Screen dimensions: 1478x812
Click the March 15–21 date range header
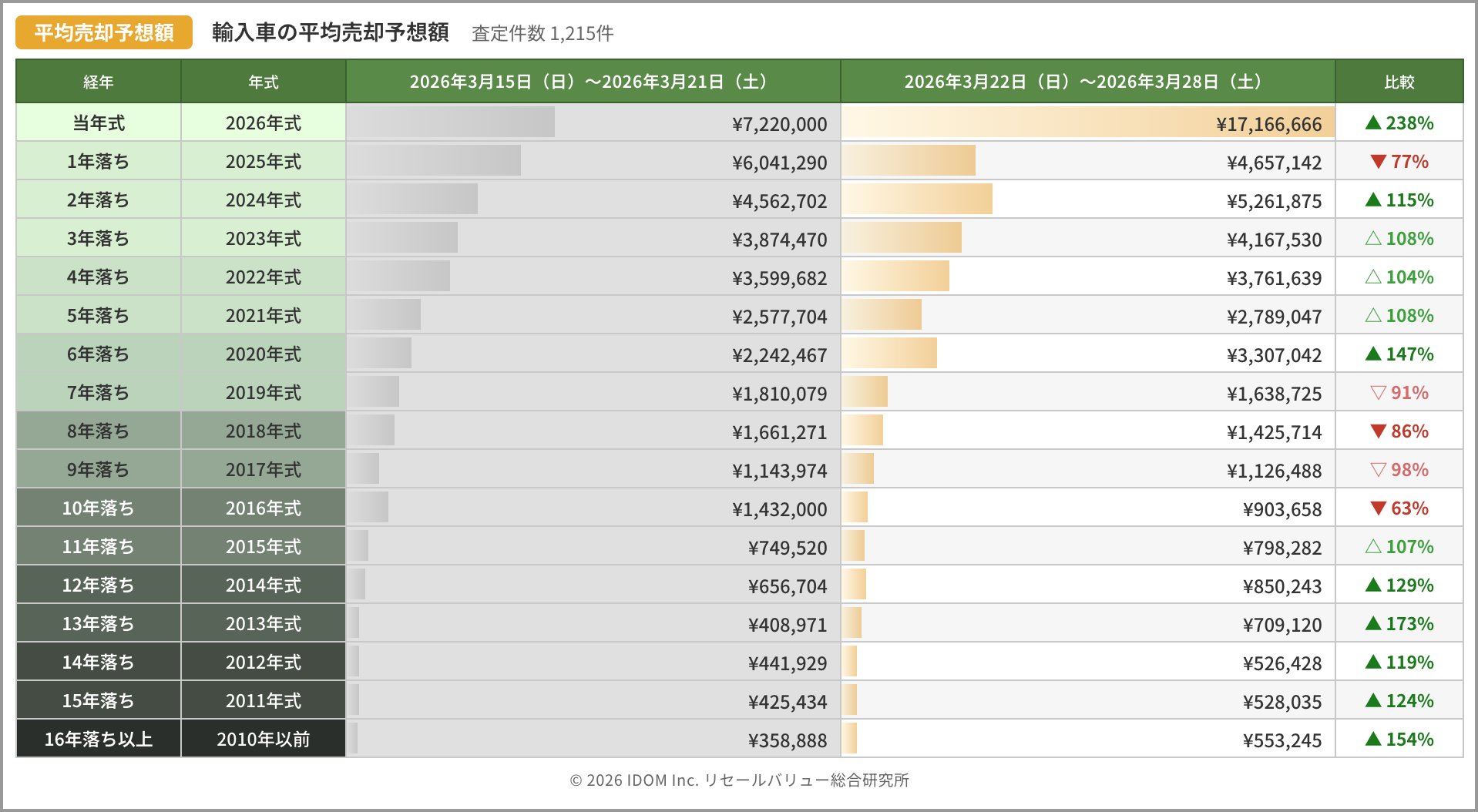(x=593, y=82)
